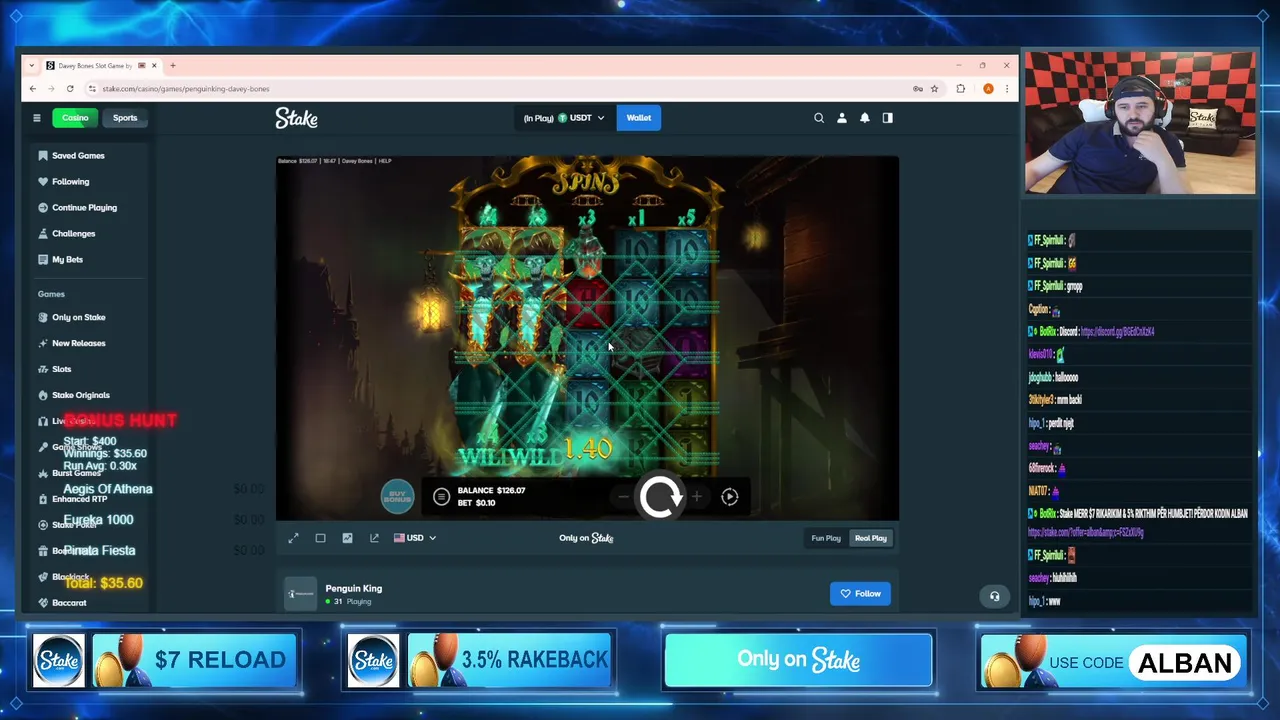The image size is (1280, 720).
Task: Click the Challenges icon in sidebar
Action: pos(43,234)
